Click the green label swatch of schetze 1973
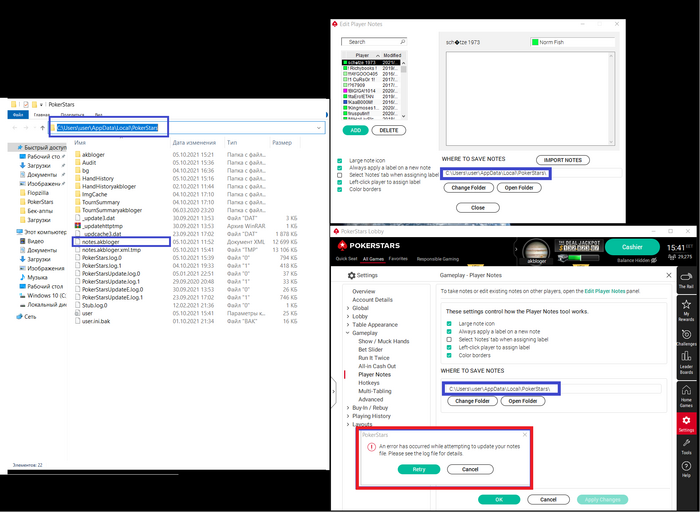The image size is (700, 512). [x=345, y=62]
